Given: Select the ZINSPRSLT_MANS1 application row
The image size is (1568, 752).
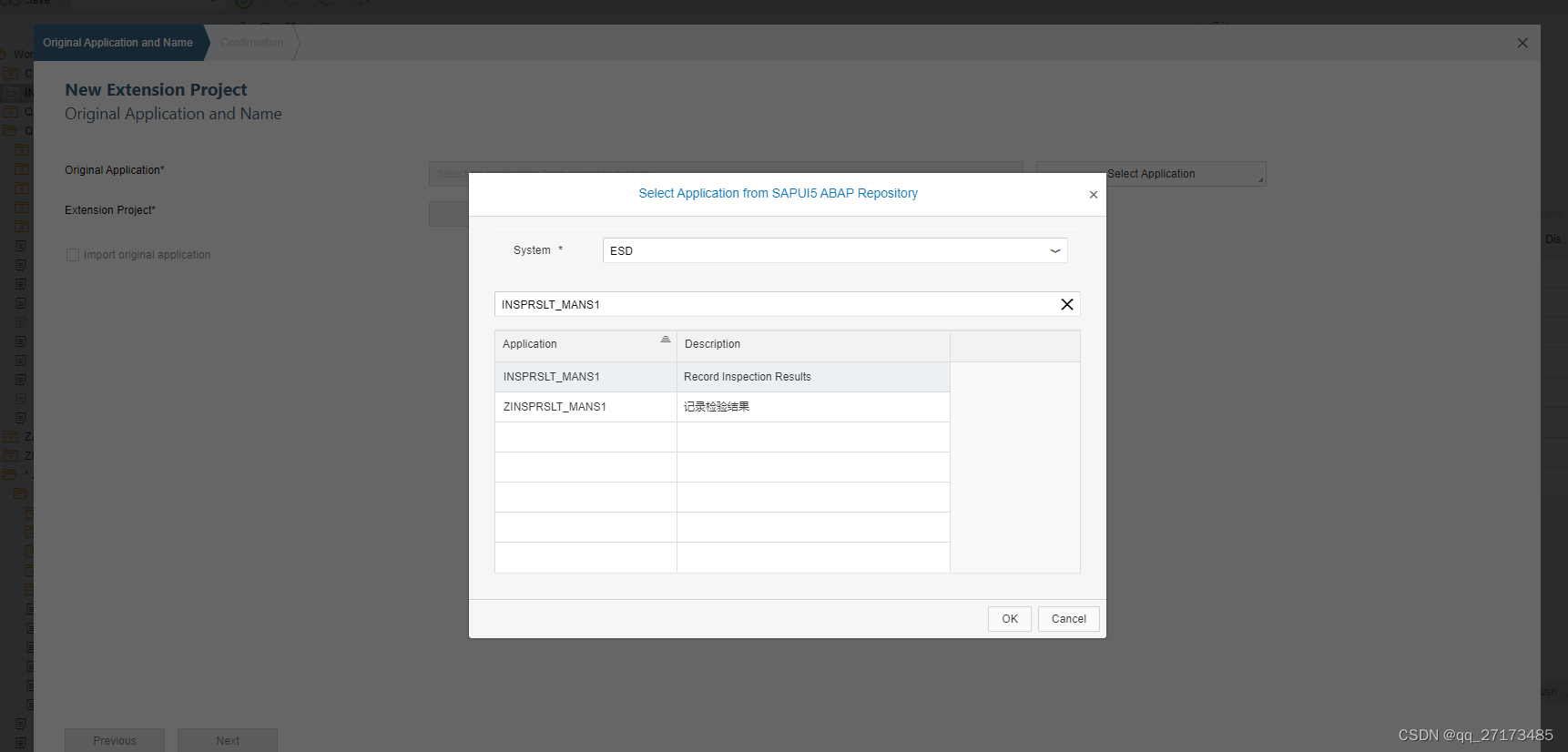Looking at the screenshot, I should [722, 407].
